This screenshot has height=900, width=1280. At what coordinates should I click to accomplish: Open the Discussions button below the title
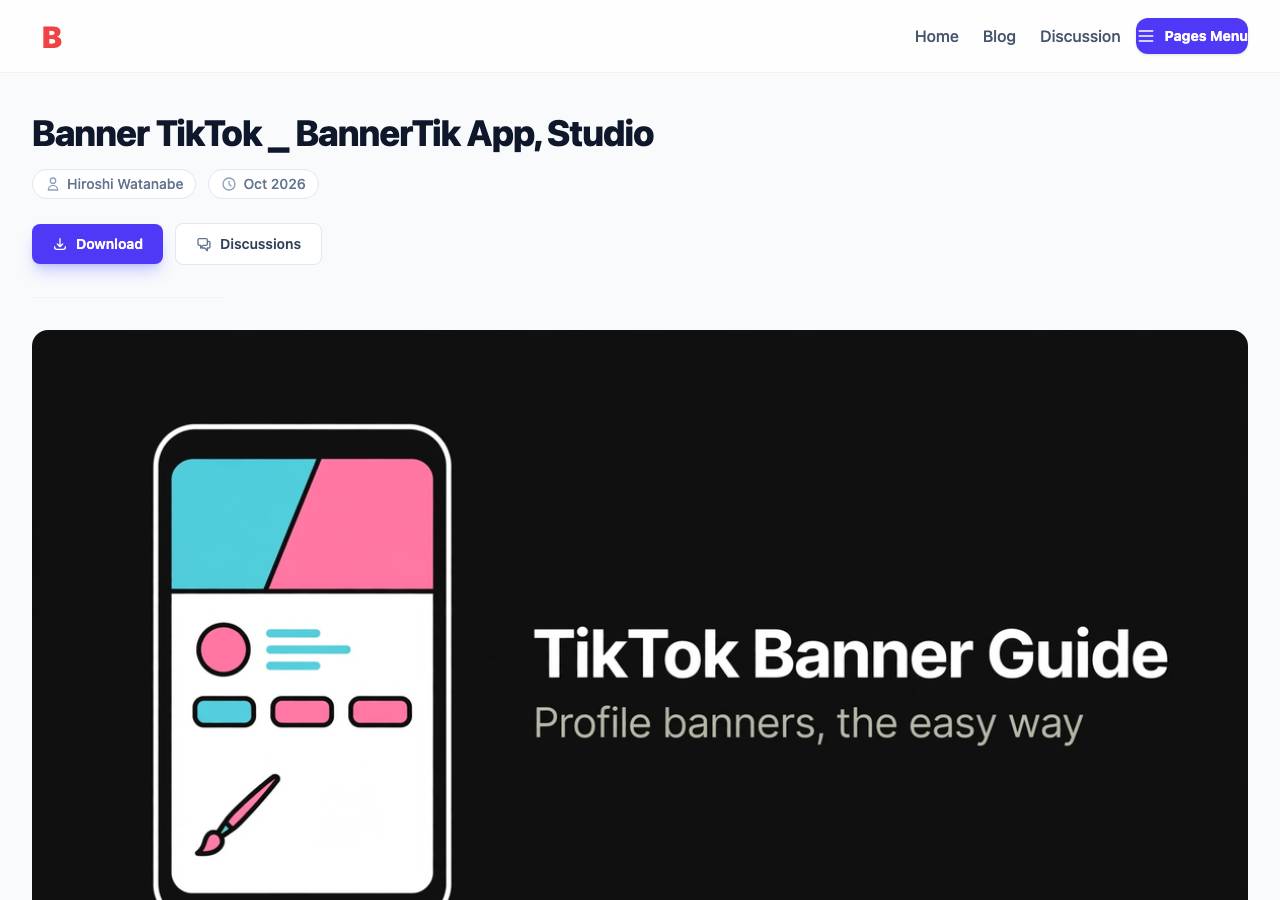pyautogui.click(x=248, y=244)
